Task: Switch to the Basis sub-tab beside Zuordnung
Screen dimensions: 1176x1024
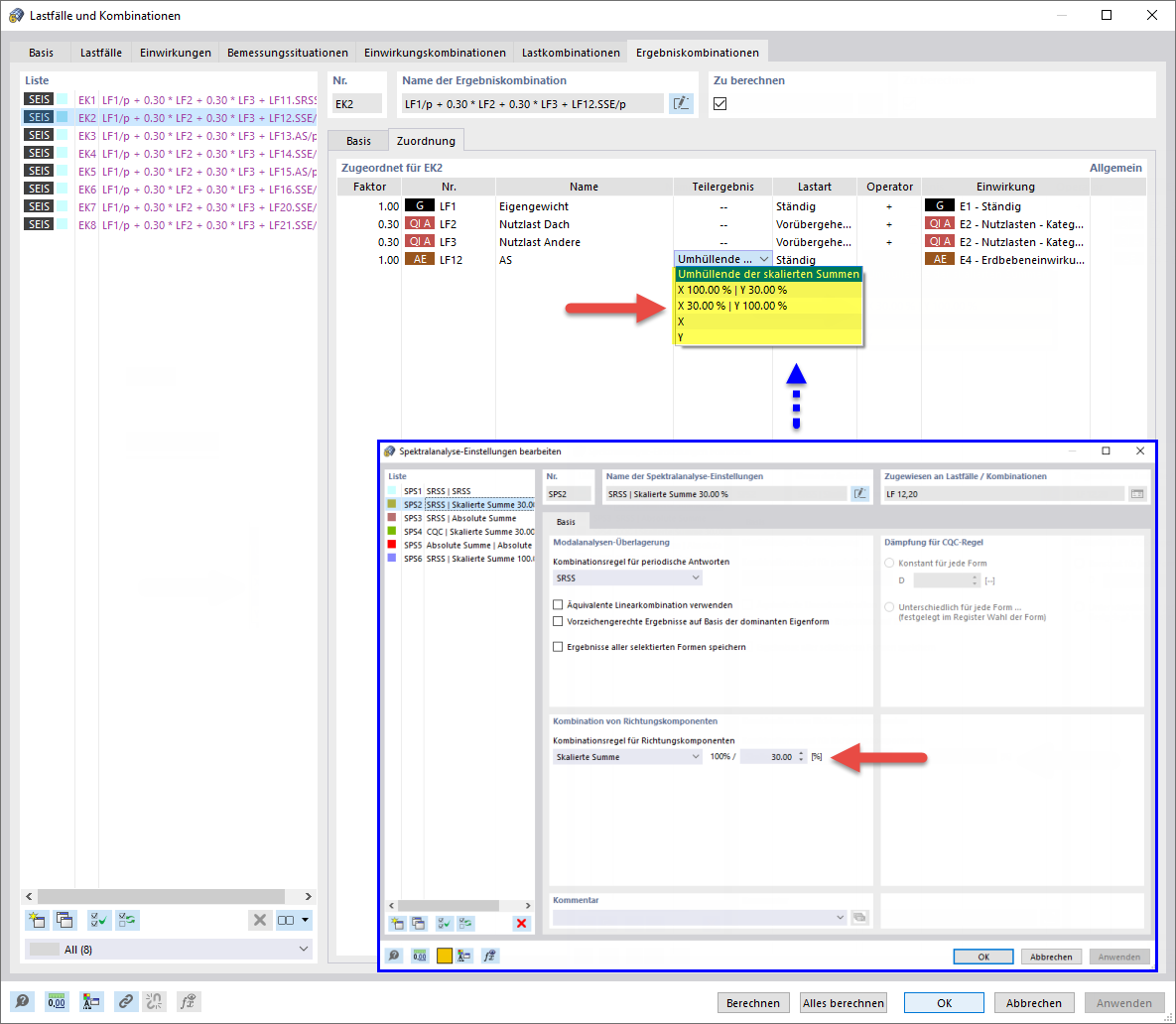Action: pyautogui.click(x=358, y=141)
